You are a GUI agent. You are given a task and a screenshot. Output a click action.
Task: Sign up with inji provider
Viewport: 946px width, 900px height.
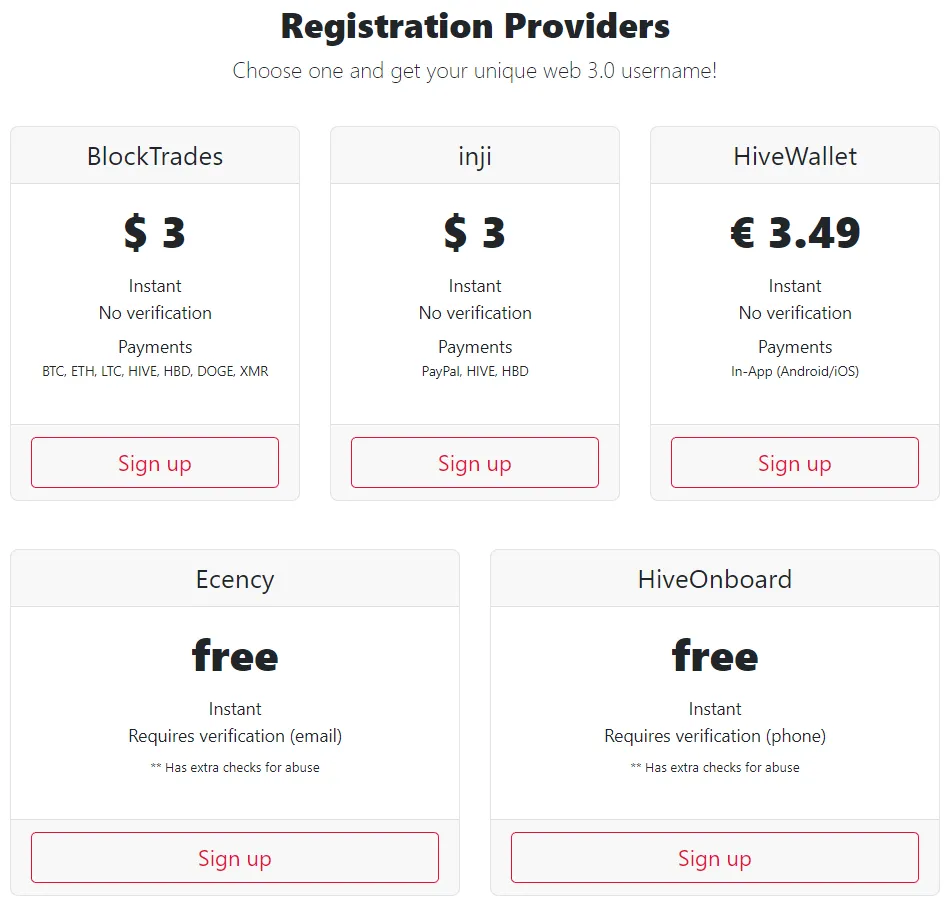475,463
